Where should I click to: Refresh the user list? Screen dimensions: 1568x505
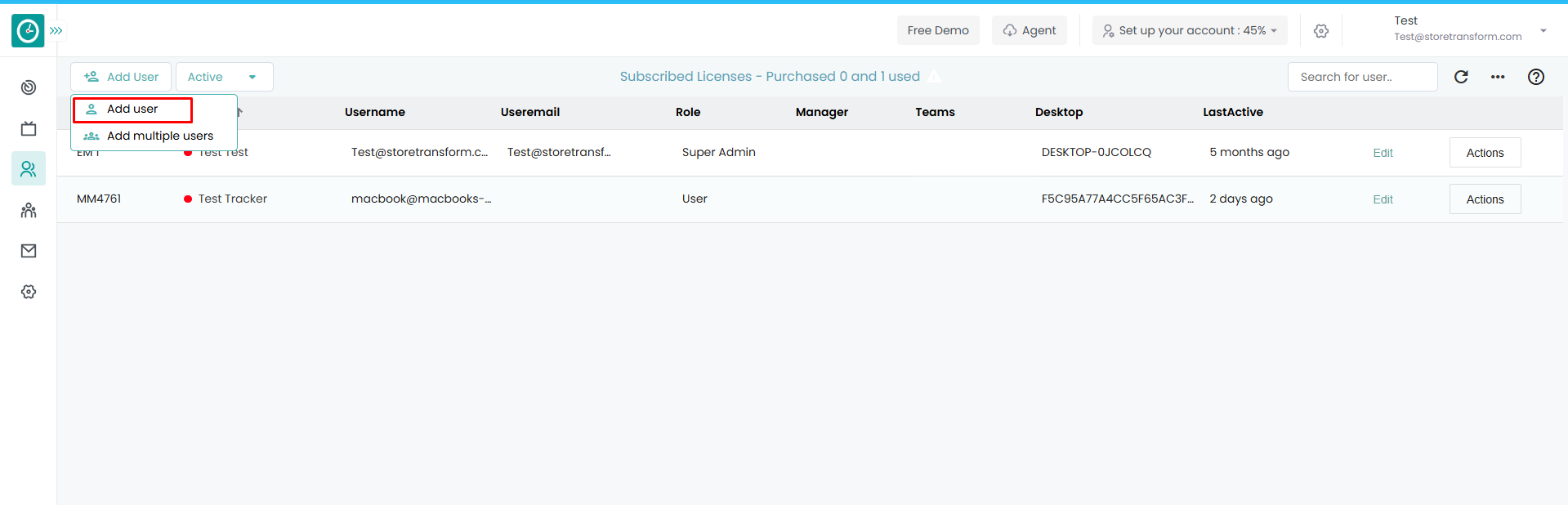pos(1462,77)
